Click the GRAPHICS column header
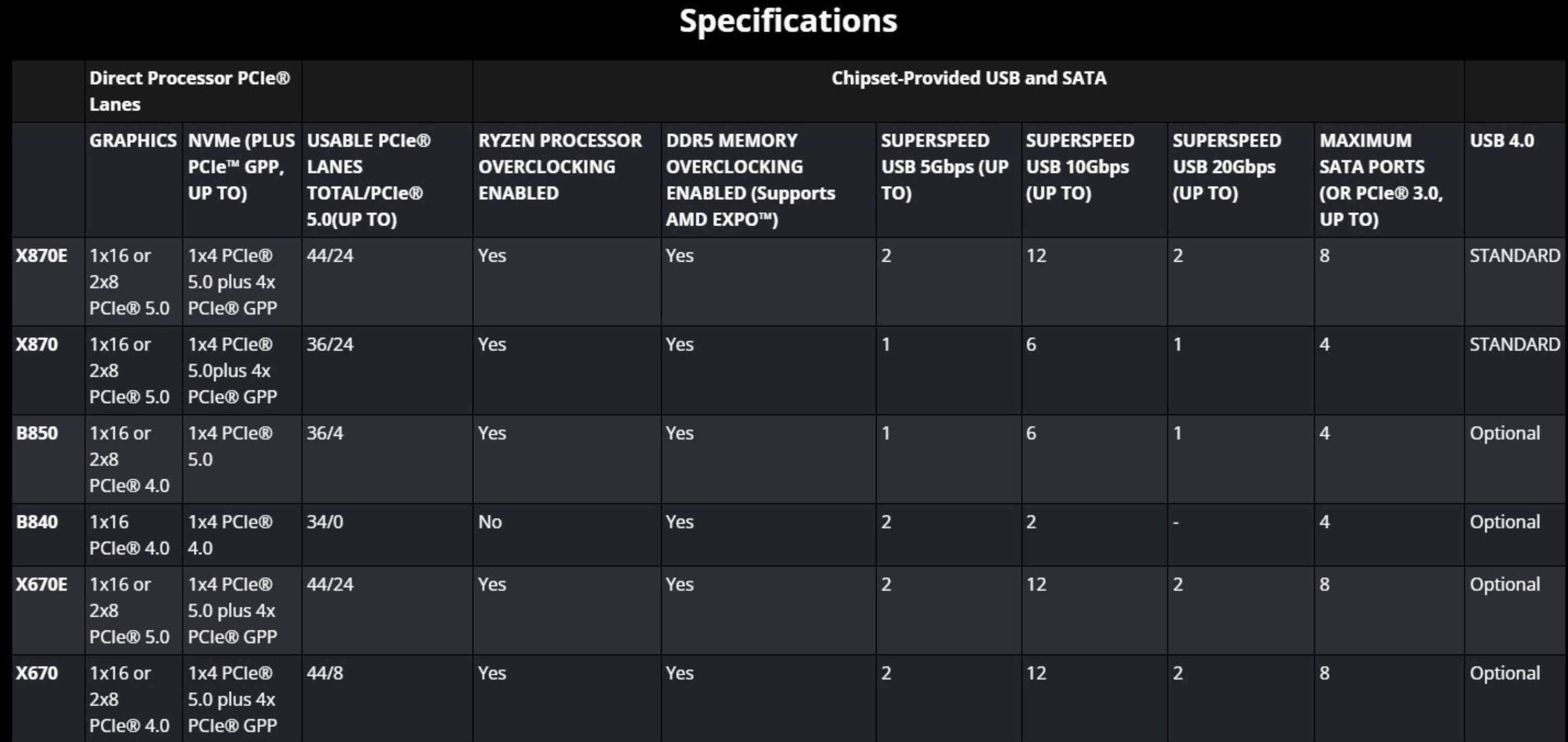This screenshot has width=1568, height=742. pos(132,141)
